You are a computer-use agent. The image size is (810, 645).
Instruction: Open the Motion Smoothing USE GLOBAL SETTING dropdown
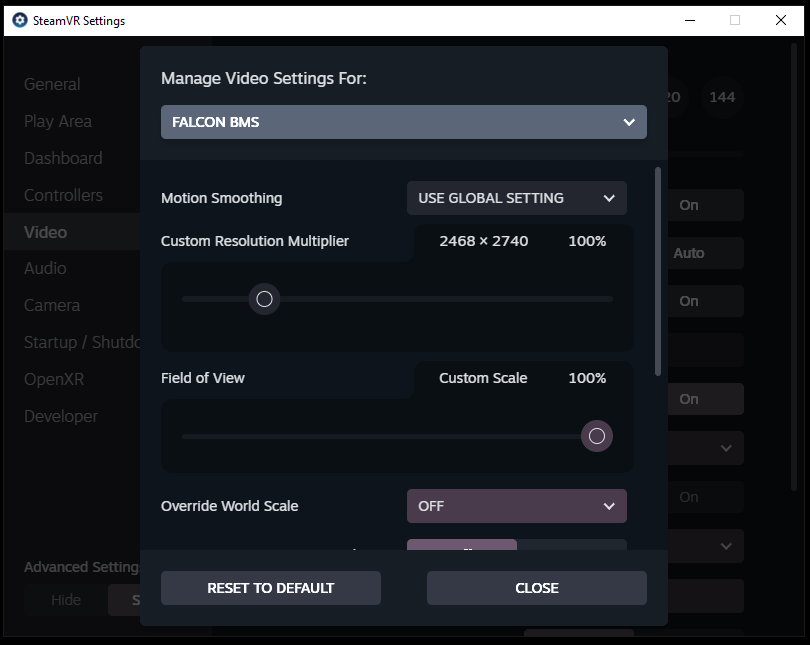pyautogui.click(x=517, y=198)
